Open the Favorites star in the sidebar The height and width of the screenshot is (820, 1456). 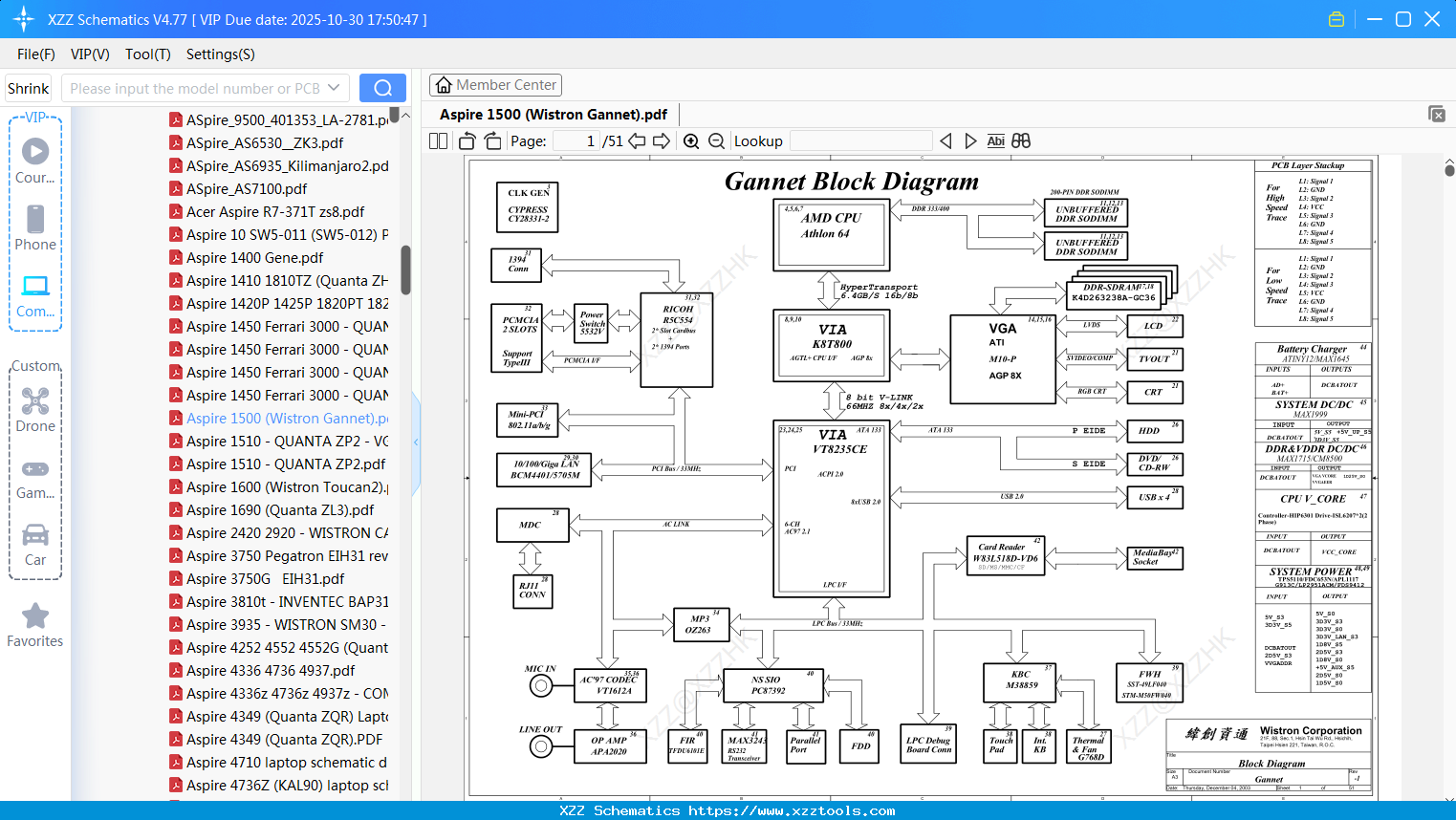point(35,625)
